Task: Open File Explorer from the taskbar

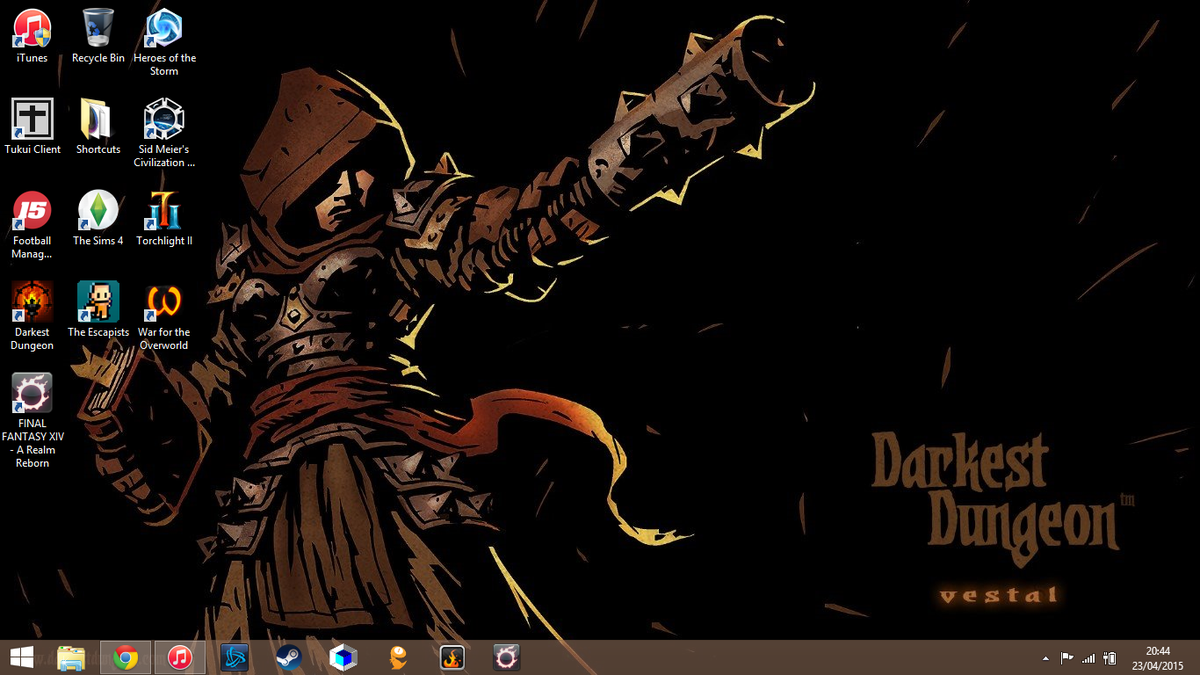Action: point(71,657)
